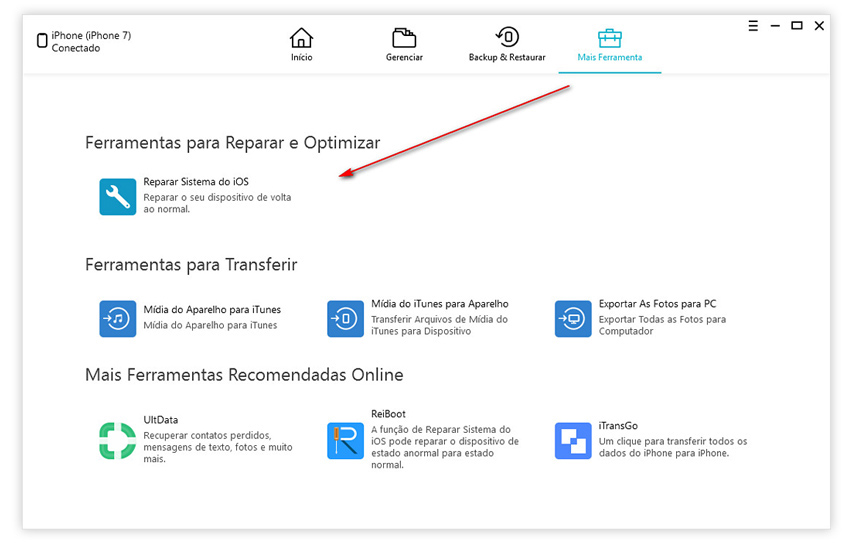Screen dimensions: 852x543
Task: Maximize the application window
Action: pos(797,26)
